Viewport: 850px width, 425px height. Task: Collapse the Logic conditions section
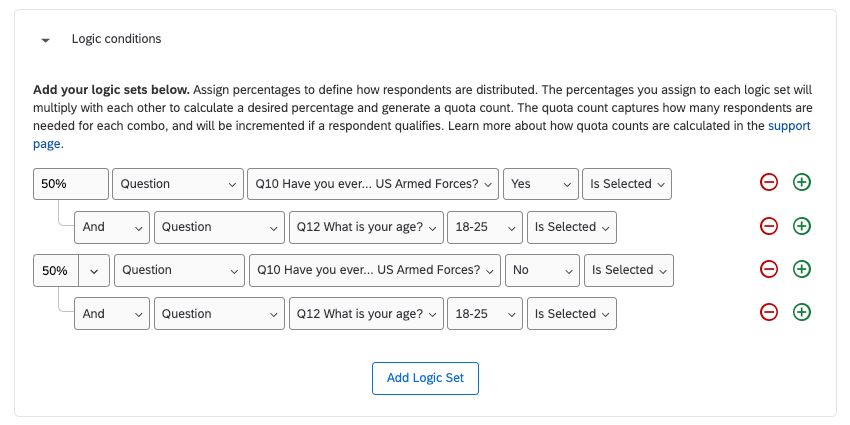pos(45,40)
